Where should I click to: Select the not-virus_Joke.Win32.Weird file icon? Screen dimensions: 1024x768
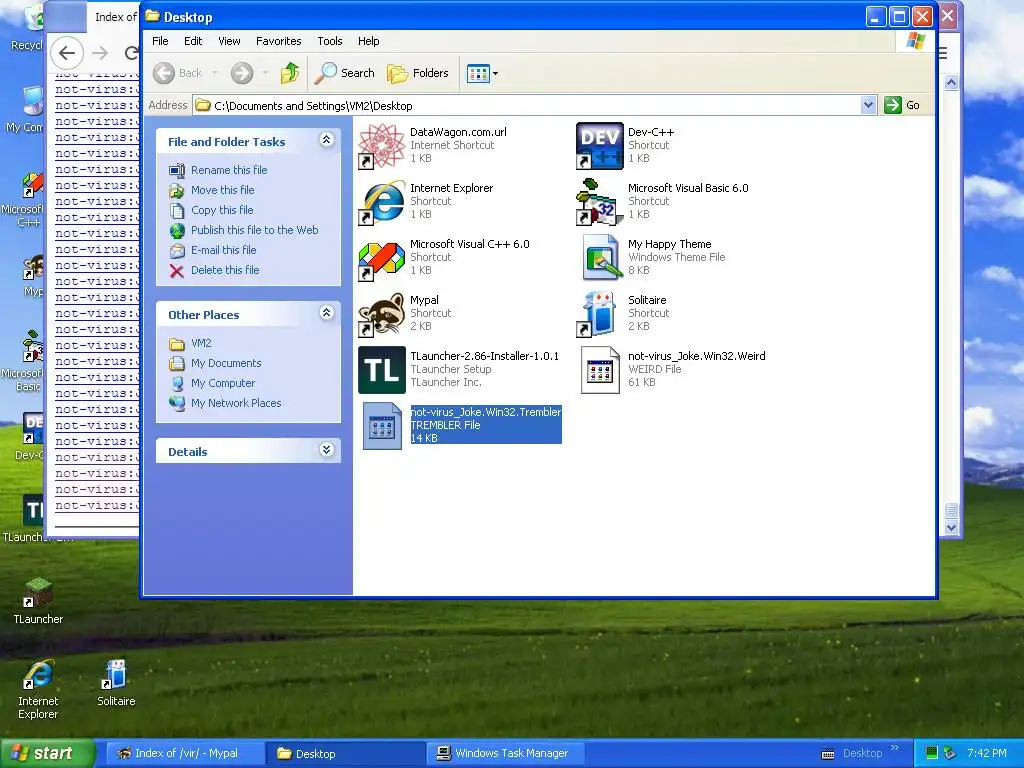(x=600, y=370)
